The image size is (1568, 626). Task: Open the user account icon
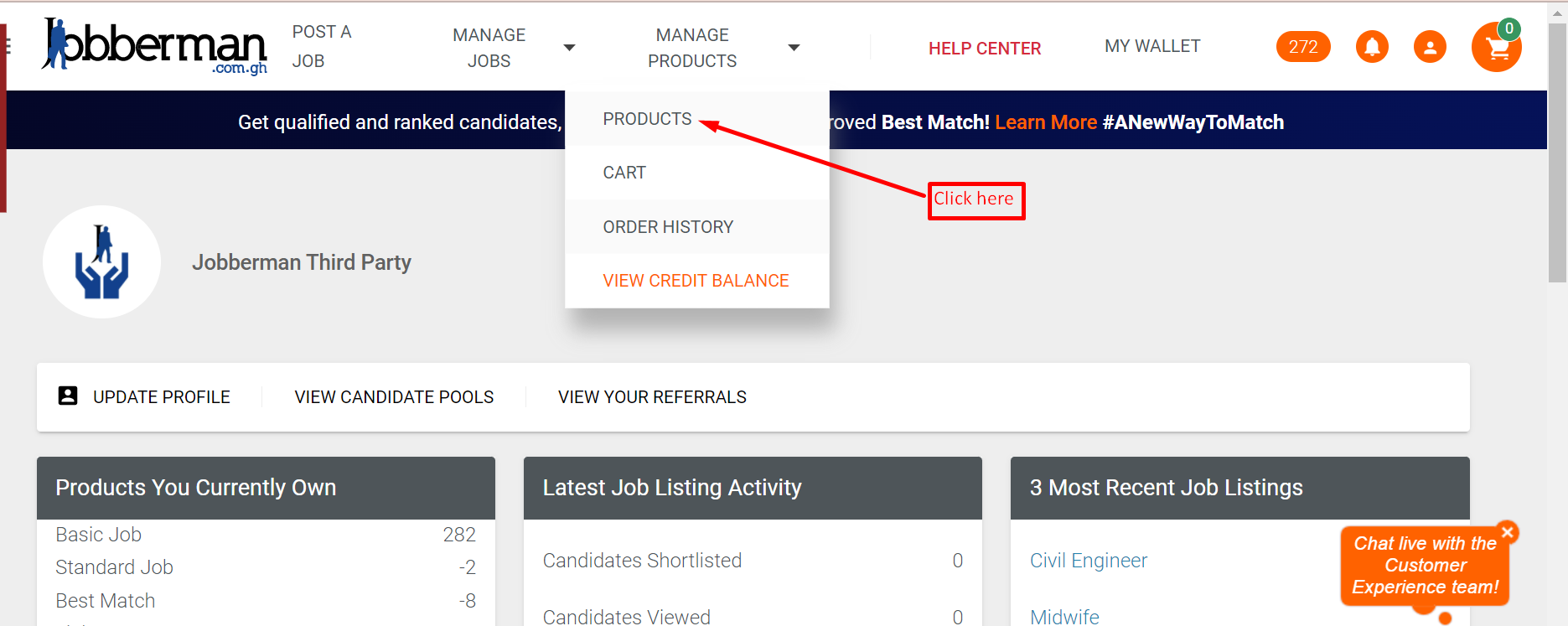point(1430,47)
